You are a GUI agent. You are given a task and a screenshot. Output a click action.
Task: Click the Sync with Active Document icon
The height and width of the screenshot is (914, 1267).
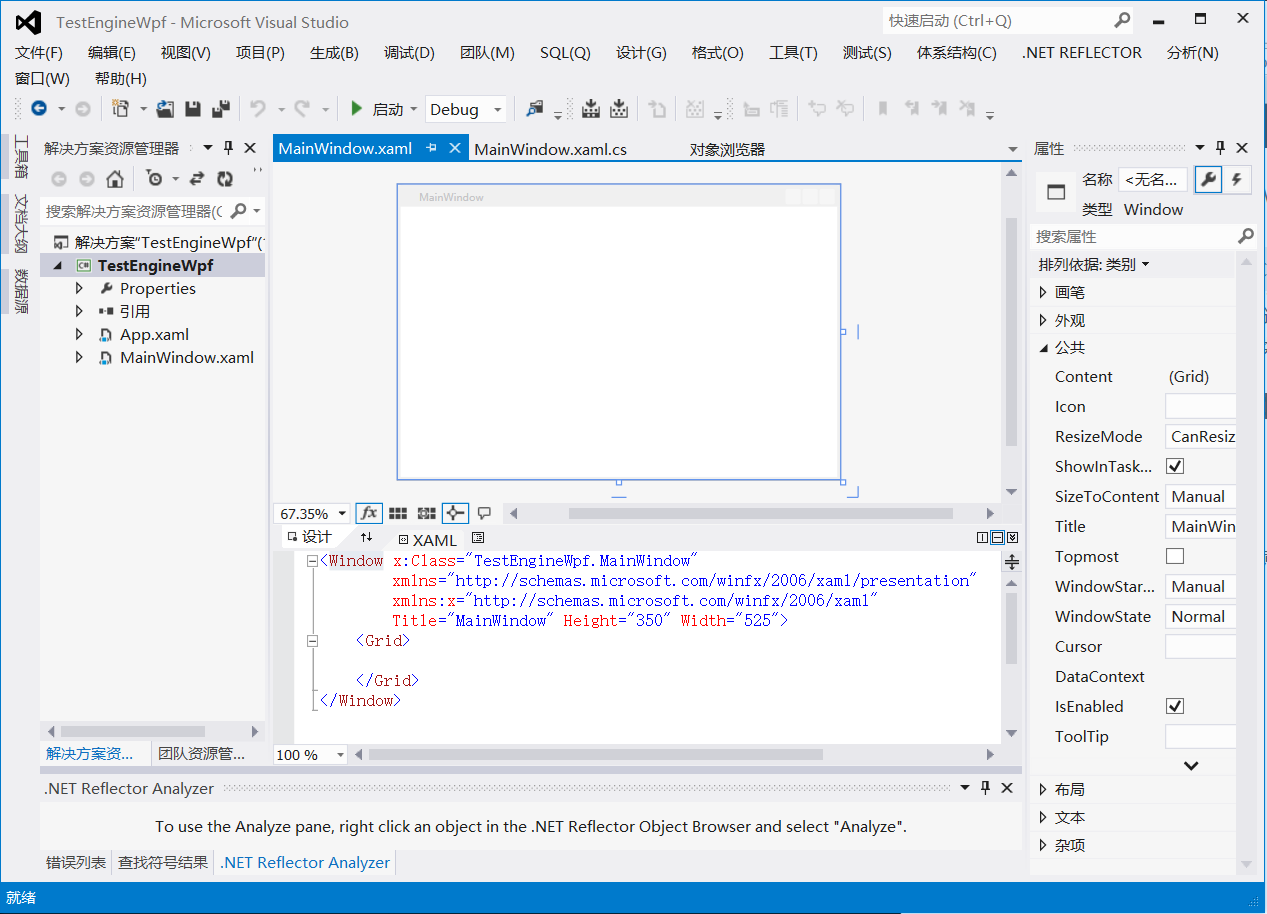(x=197, y=179)
